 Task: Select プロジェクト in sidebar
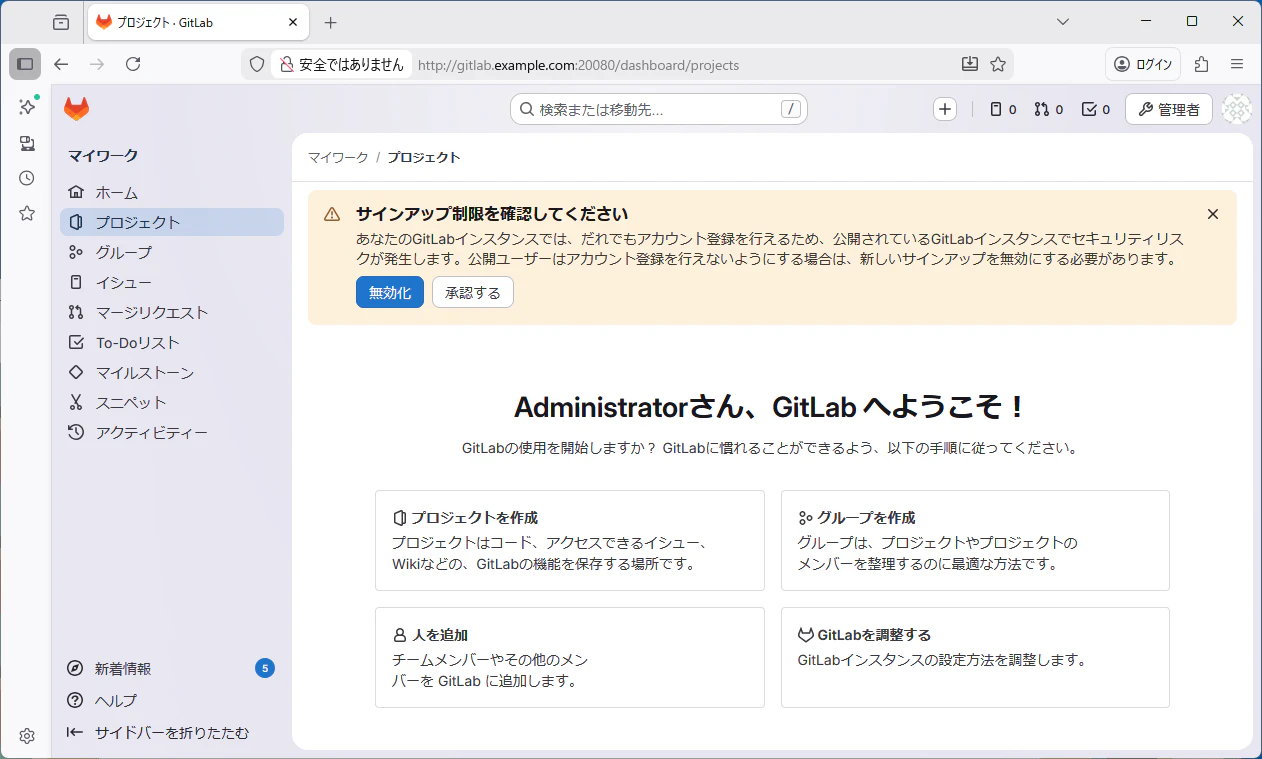(172, 222)
